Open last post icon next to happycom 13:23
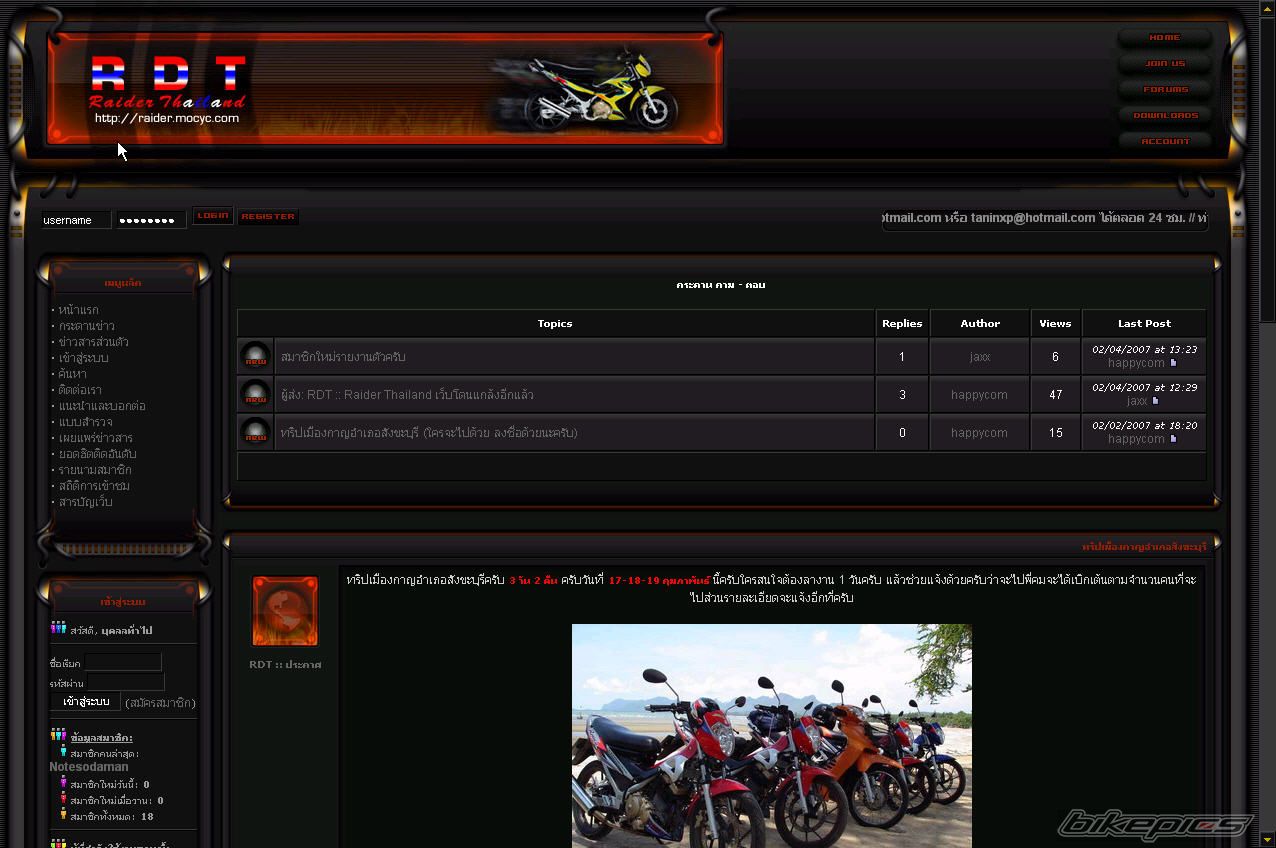This screenshot has width=1276, height=848. [x=1174, y=364]
